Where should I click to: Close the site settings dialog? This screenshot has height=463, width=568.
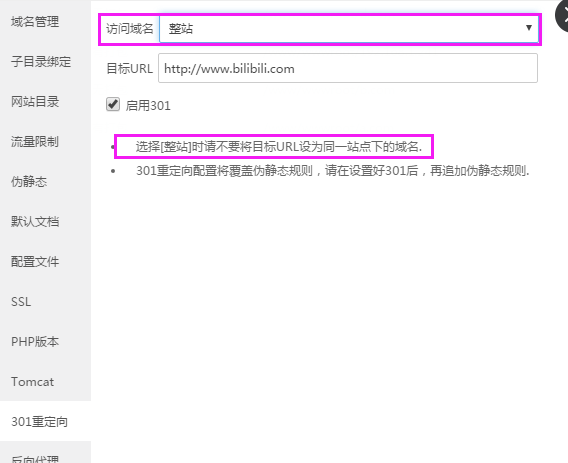(x=562, y=16)
